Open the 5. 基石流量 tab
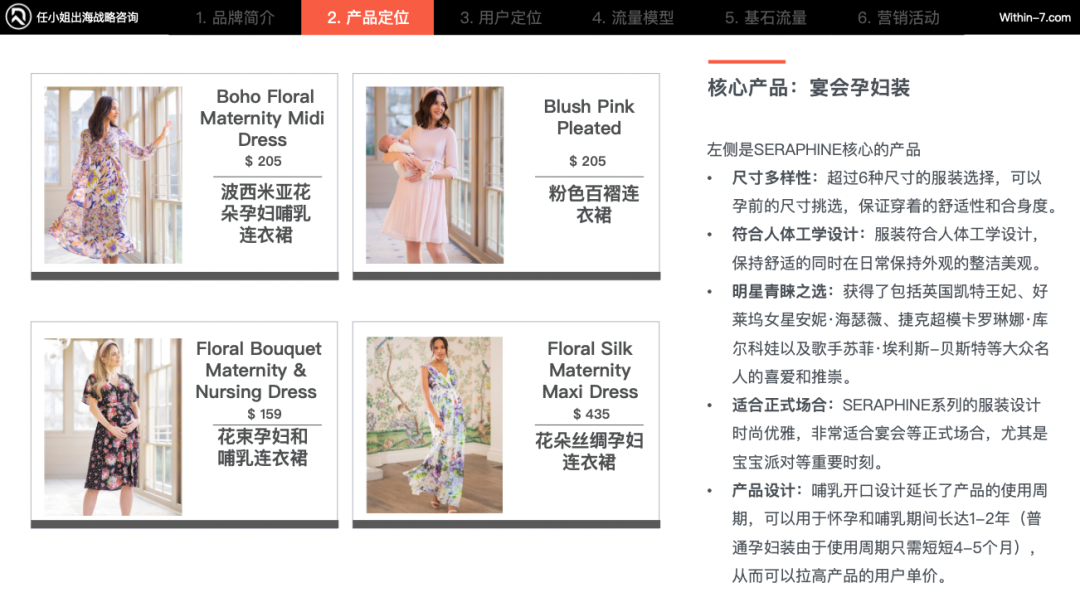Screen dimensions: 1080x607 [765, 17]
